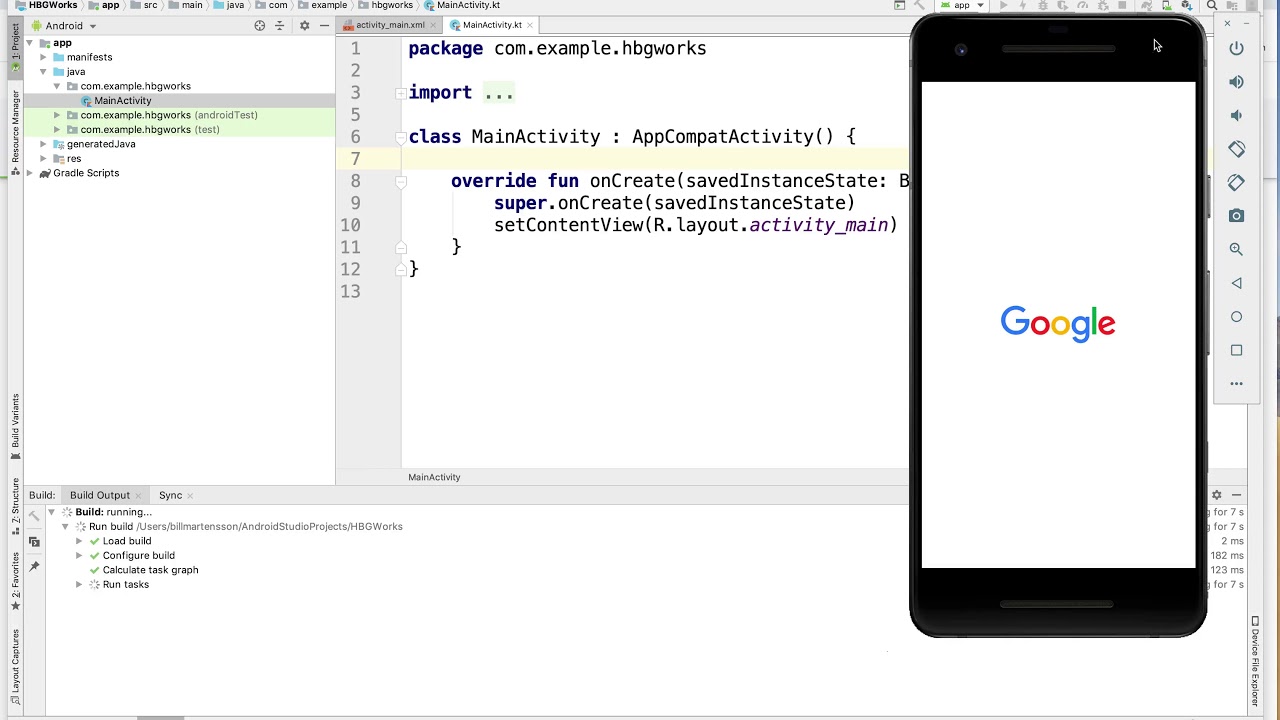Take an emulator screenshot with the camera icon
Image resolution: width=1280 pixels, height=720 pixels.
coord(1237,216)
